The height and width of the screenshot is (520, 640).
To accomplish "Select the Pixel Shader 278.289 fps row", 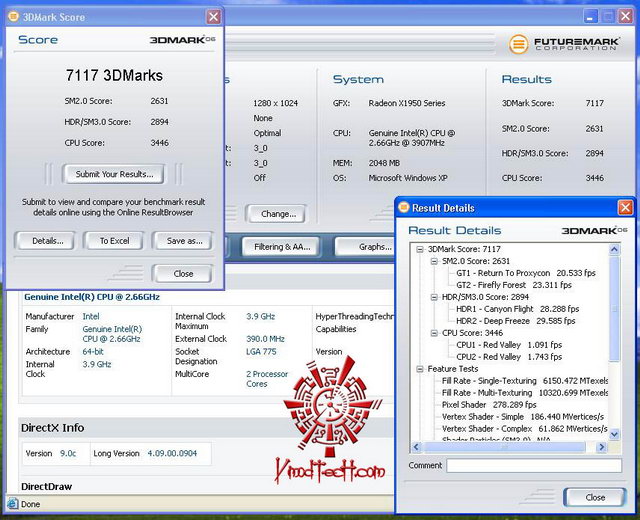I will pos(489,405).
